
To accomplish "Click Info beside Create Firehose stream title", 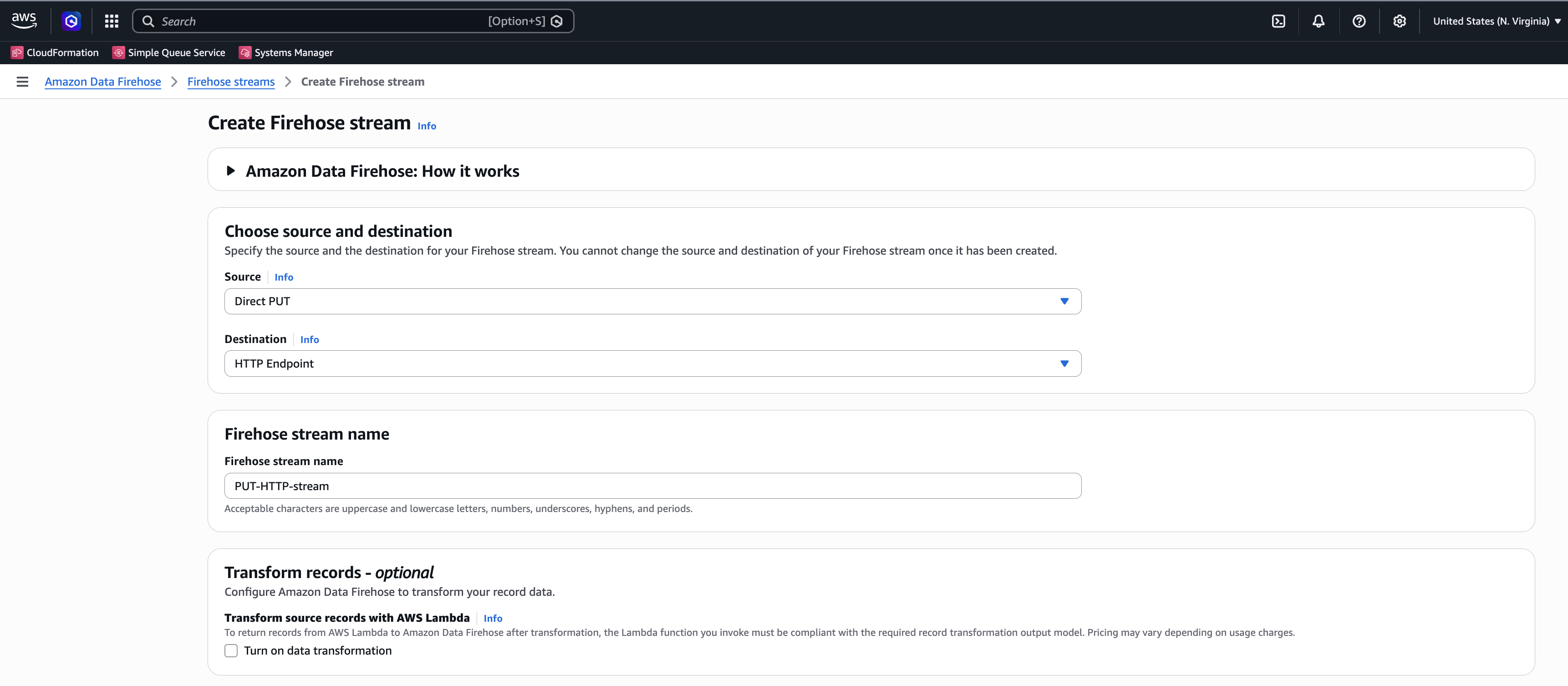I will (426, 126).
